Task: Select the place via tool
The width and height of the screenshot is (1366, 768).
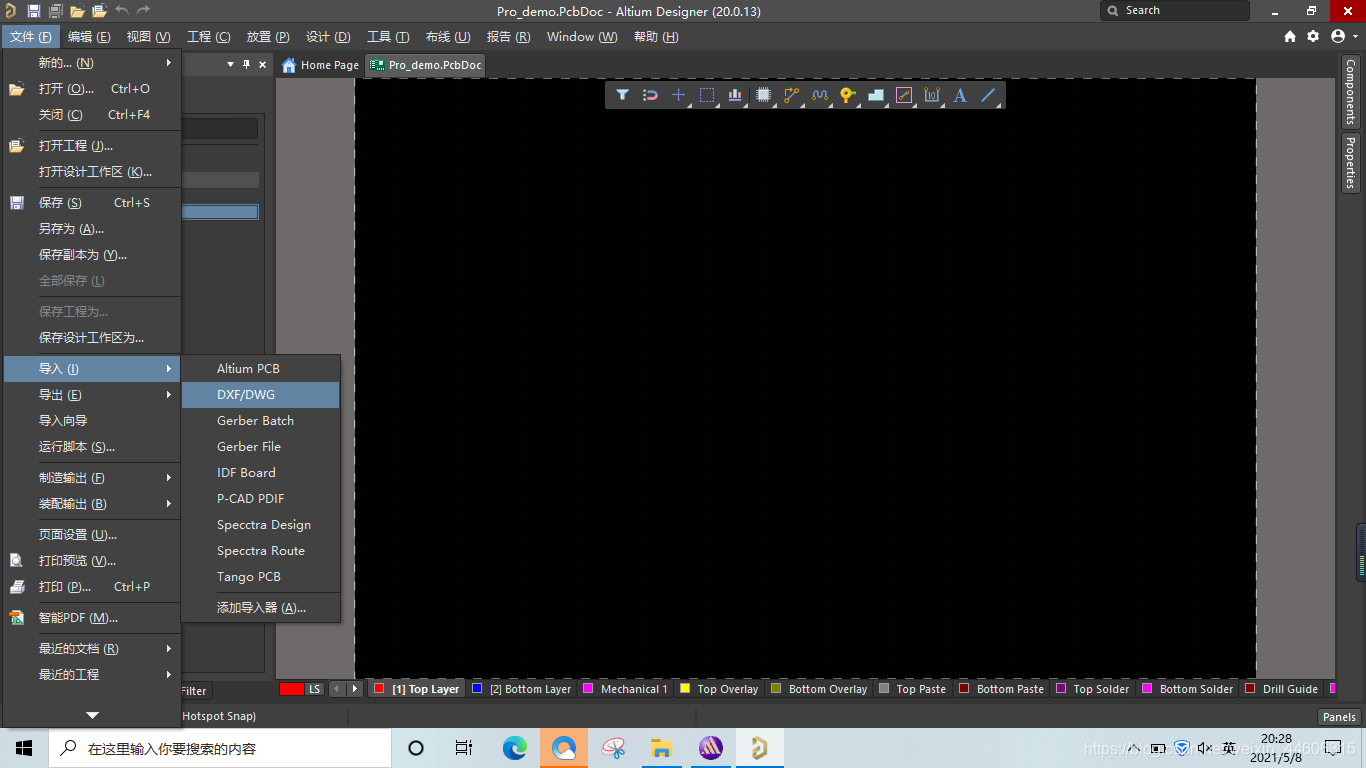Action: click(x=848, y=95)
